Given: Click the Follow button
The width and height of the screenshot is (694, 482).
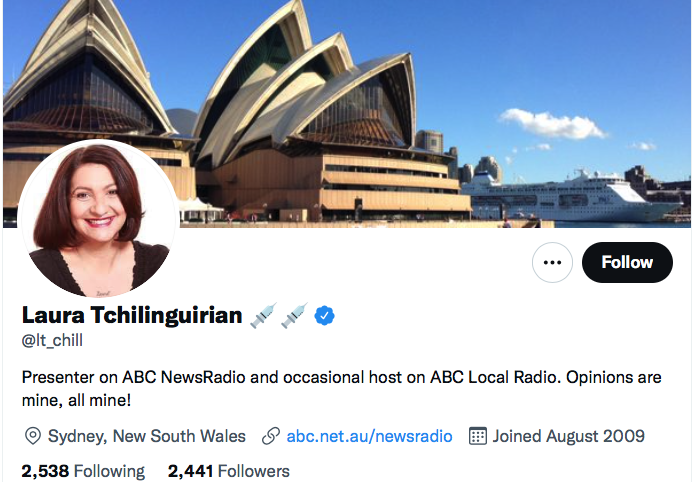Looking at the screenshot, I should [x=627, y=262].
